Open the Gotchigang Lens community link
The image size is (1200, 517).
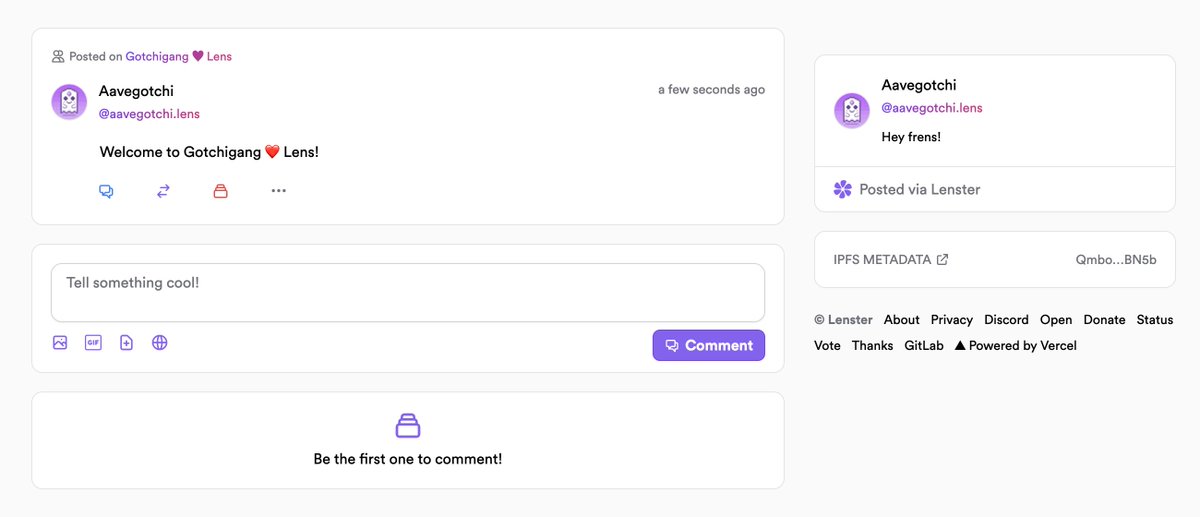point(179,57)
